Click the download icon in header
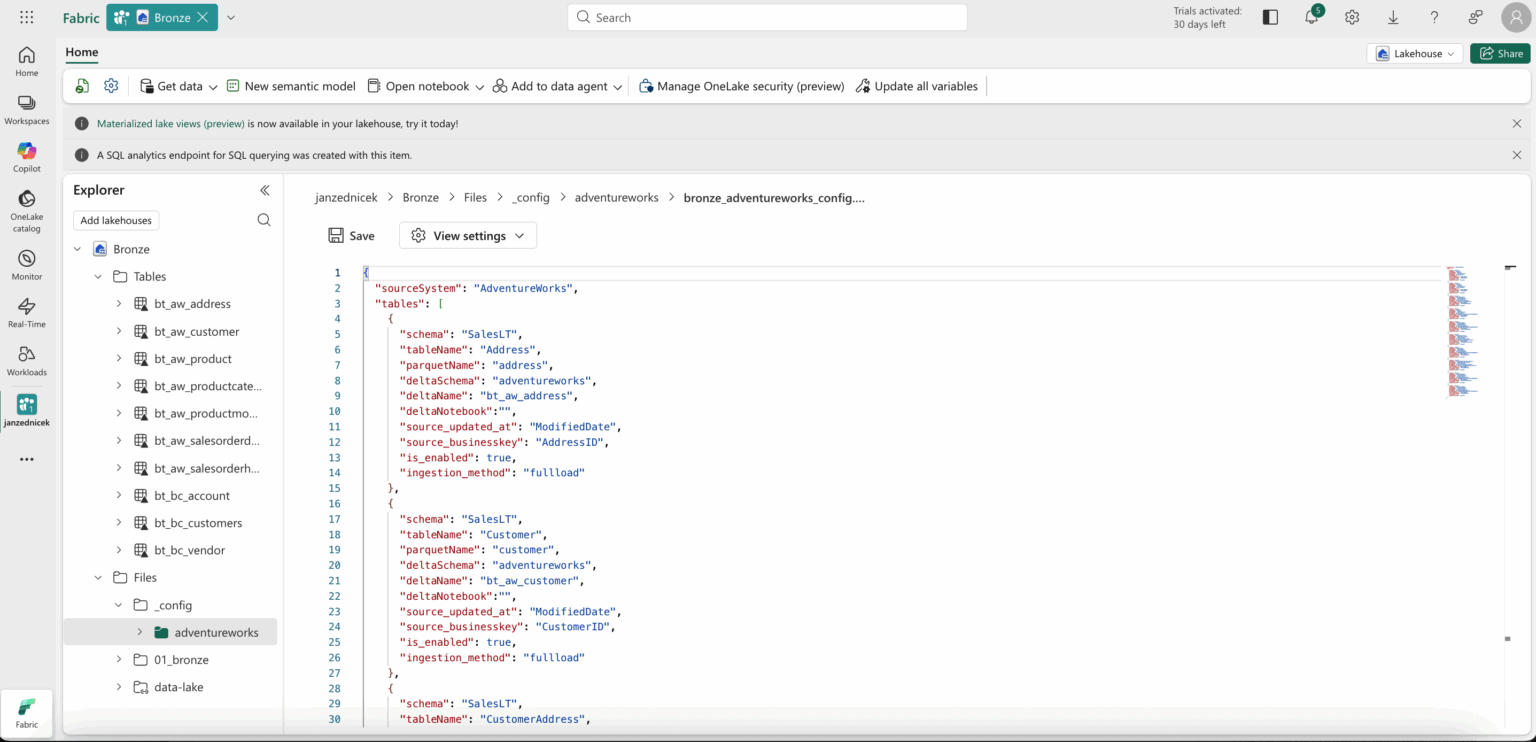Image resolution: width=1536 pixels, height=742 pixels. click(1393, 17)
